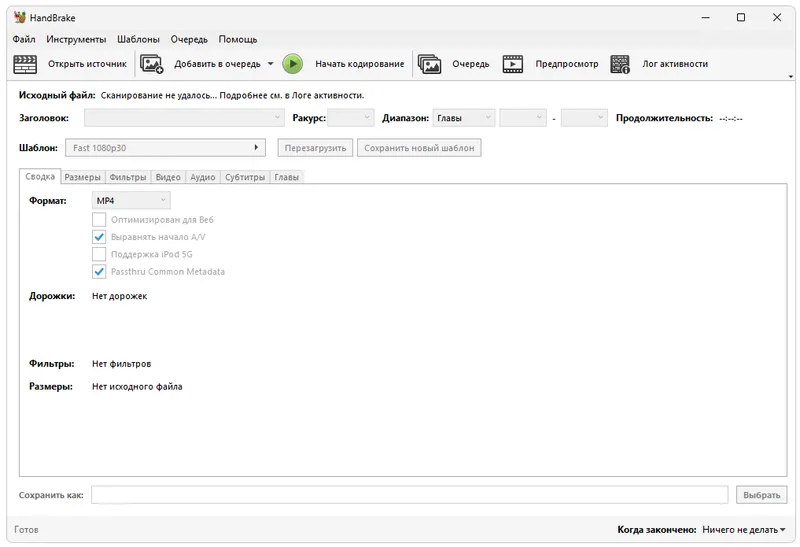Click the Выбрать browse button
This screenshot has height=547, width=800.
[761, 495]
